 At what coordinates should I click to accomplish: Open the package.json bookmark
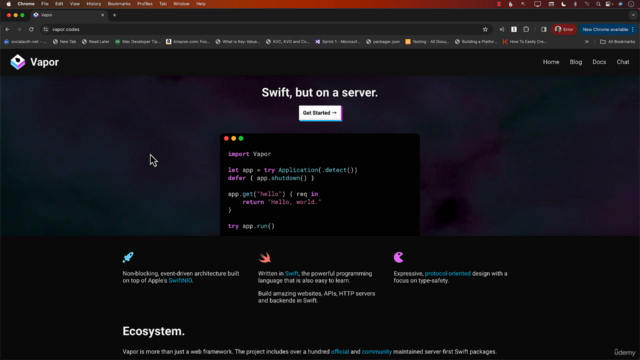(383, 42)
